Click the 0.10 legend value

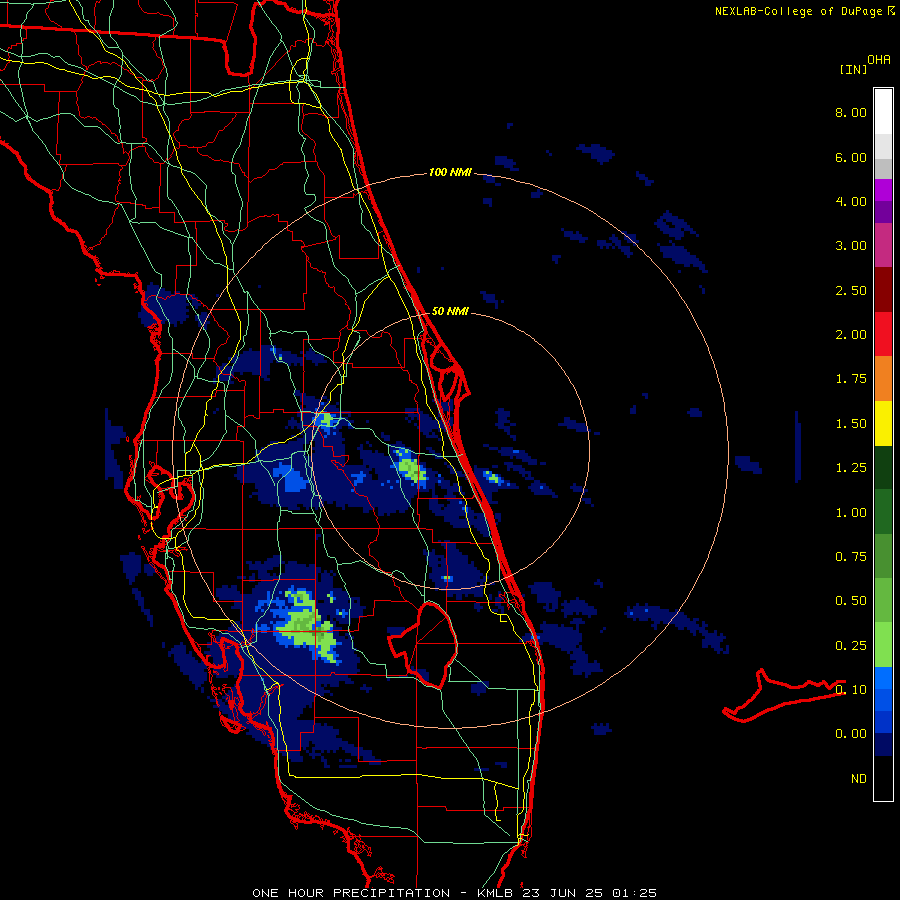[851, 689]
